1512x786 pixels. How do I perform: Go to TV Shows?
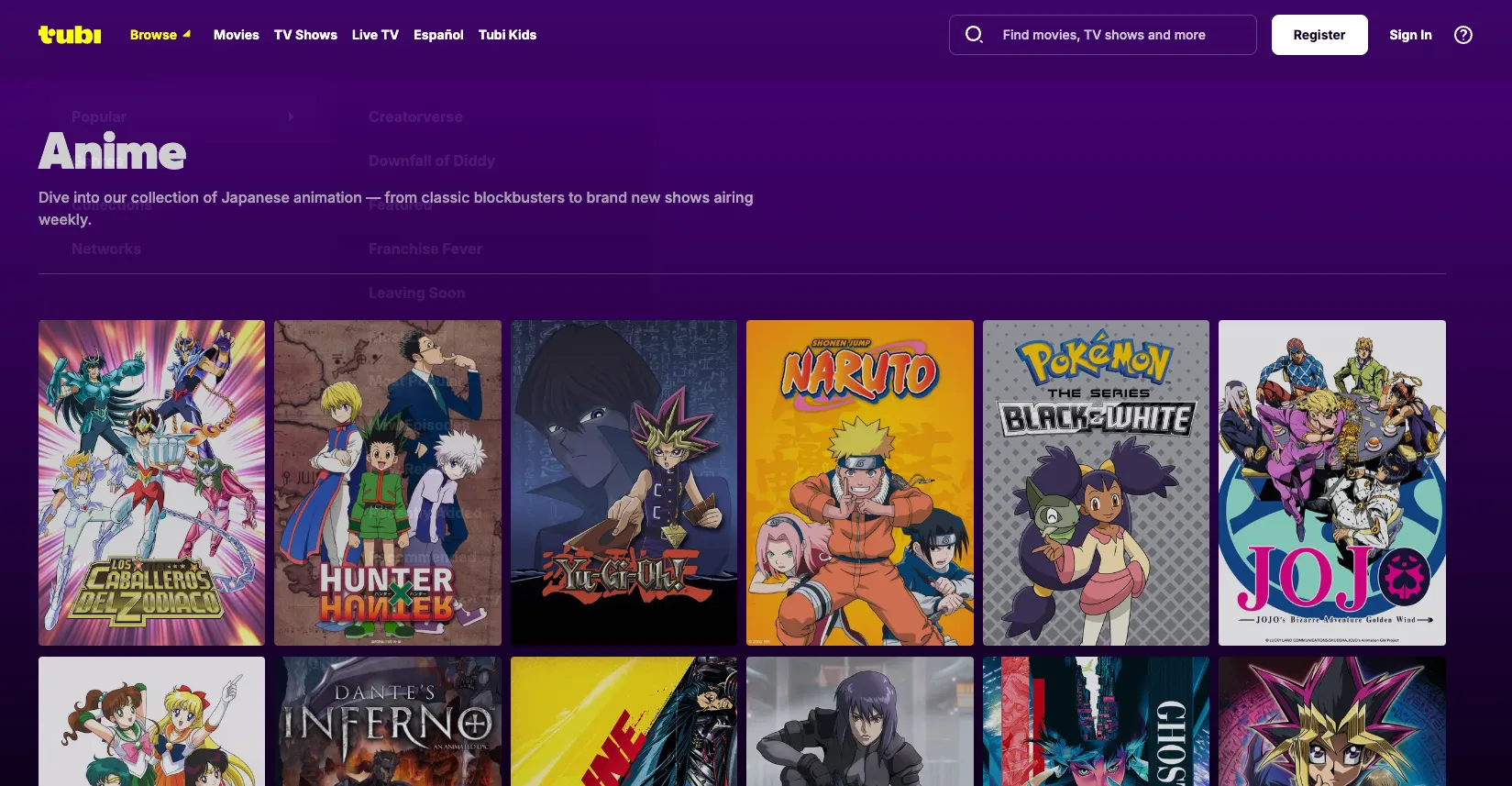click(x=305, y=35)
